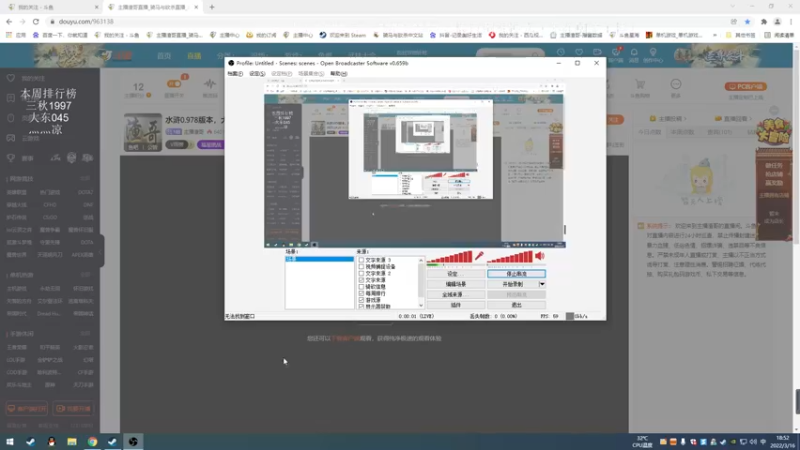Bookmark this page with the star icon
Image resolution: width=800 pixels, height=450 pixels.
point(747,21)
